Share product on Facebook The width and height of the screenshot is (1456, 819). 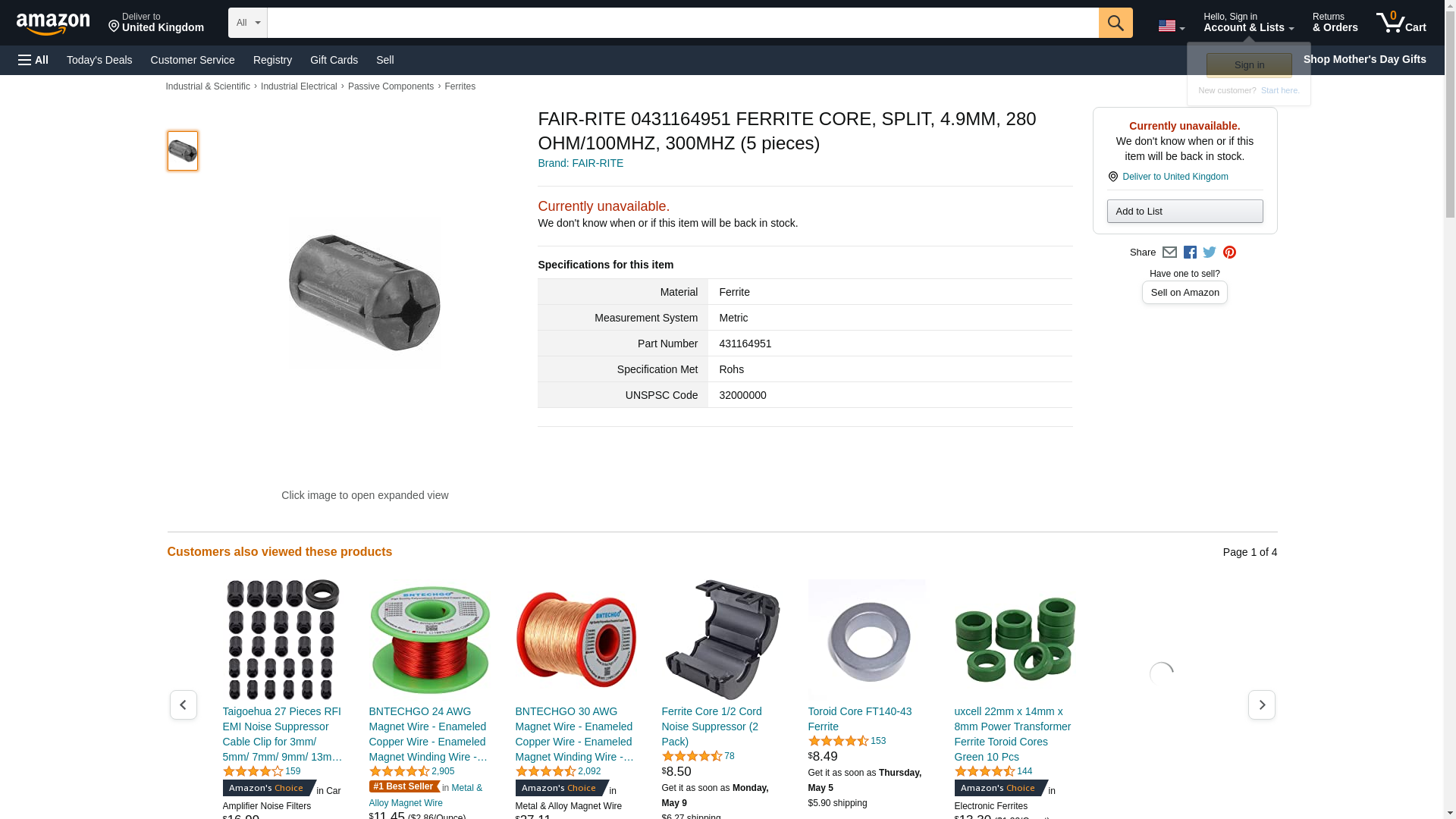pos(1190,253)
